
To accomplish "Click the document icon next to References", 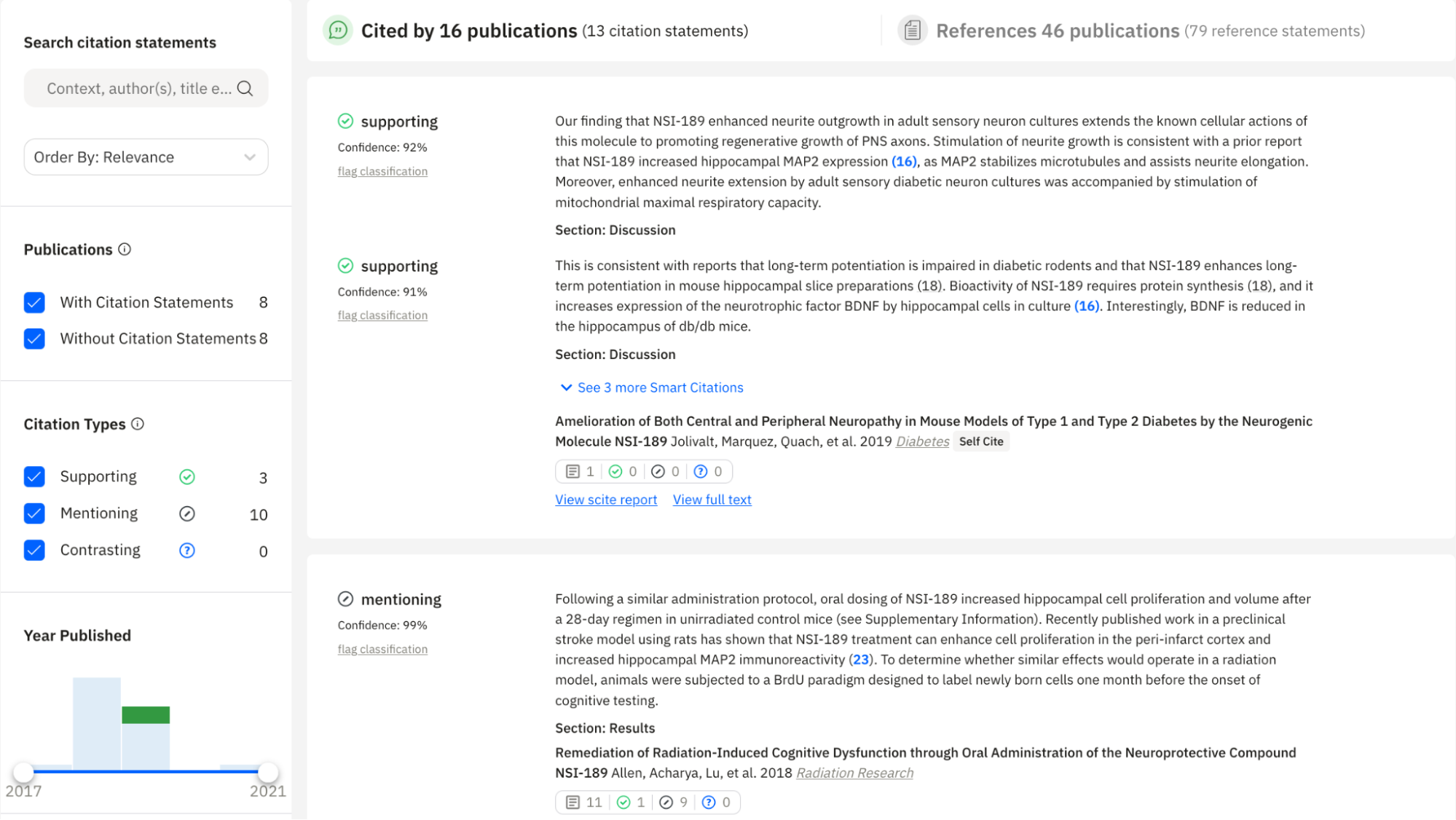I will 912,31.
